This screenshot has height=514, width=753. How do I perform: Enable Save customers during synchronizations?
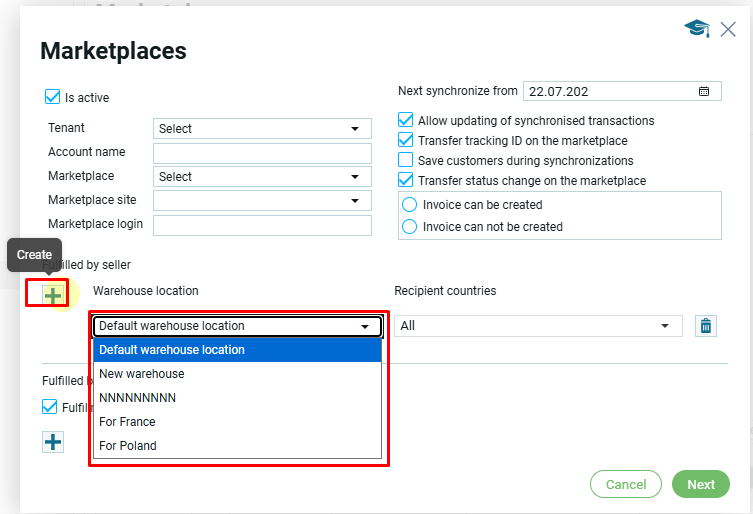(x=406, y=160)
